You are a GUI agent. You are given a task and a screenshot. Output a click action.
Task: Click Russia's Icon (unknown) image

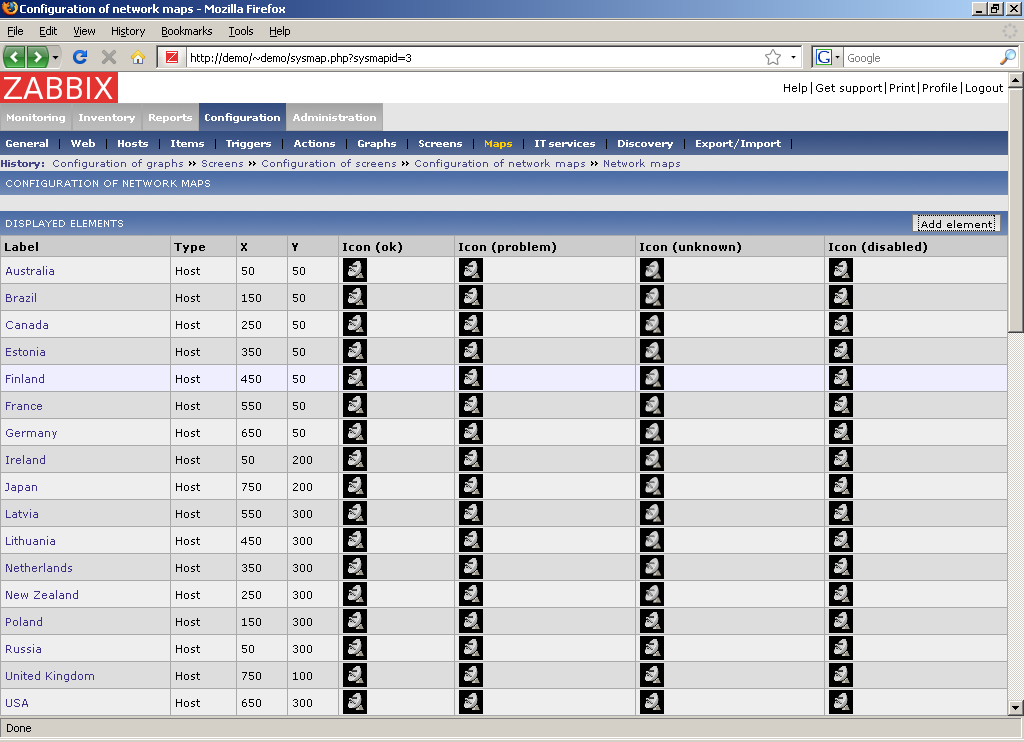651,648
